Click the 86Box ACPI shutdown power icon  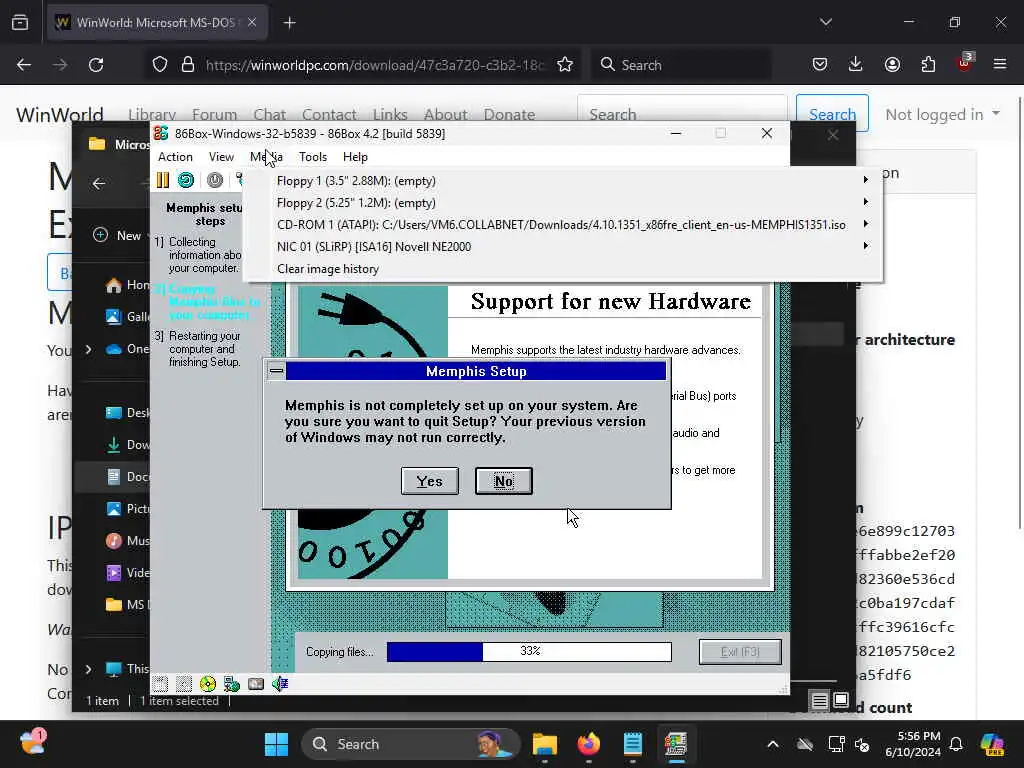tap(215, 180)
